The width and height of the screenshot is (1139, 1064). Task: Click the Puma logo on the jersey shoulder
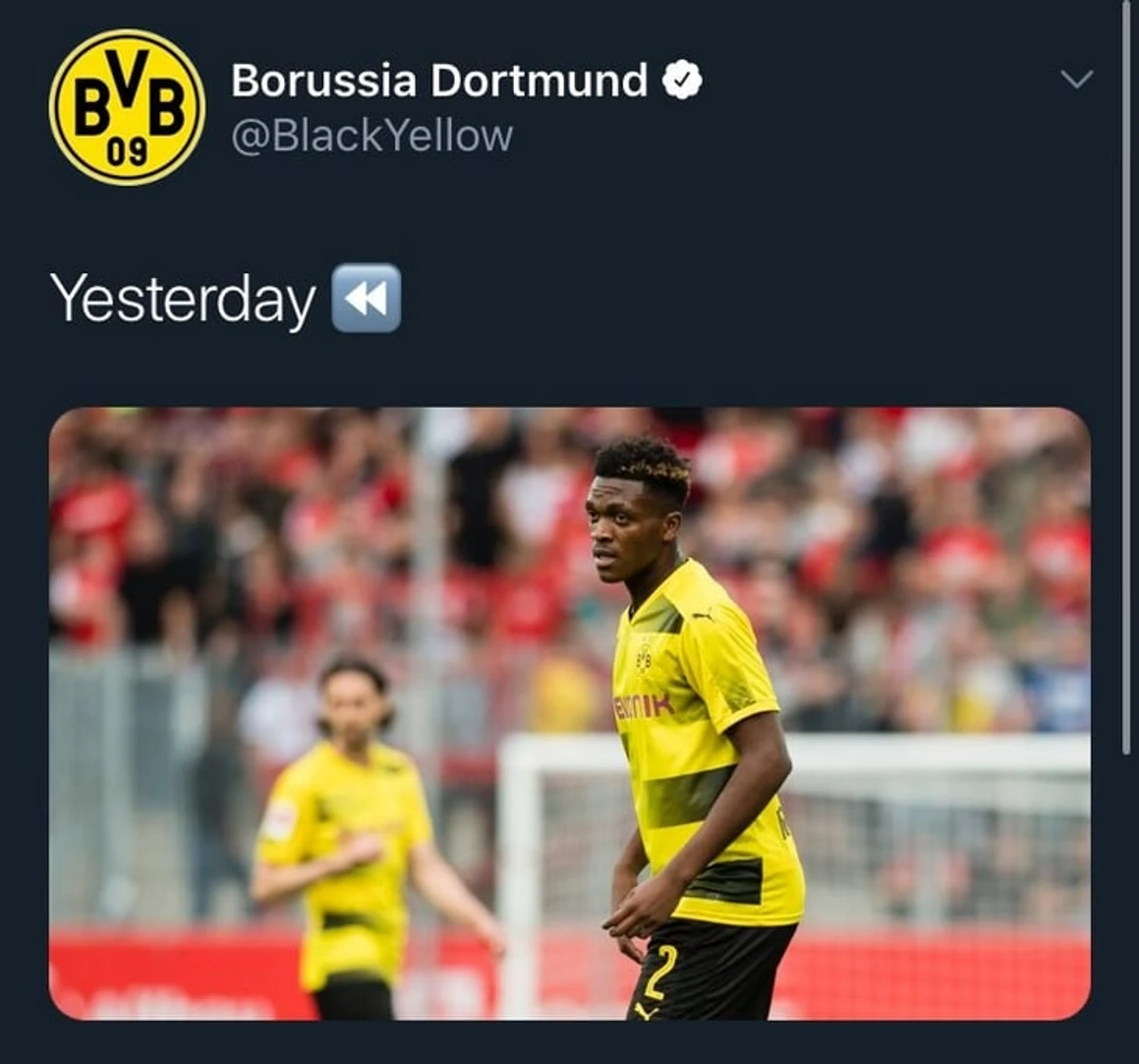click(x=703, y=615)
